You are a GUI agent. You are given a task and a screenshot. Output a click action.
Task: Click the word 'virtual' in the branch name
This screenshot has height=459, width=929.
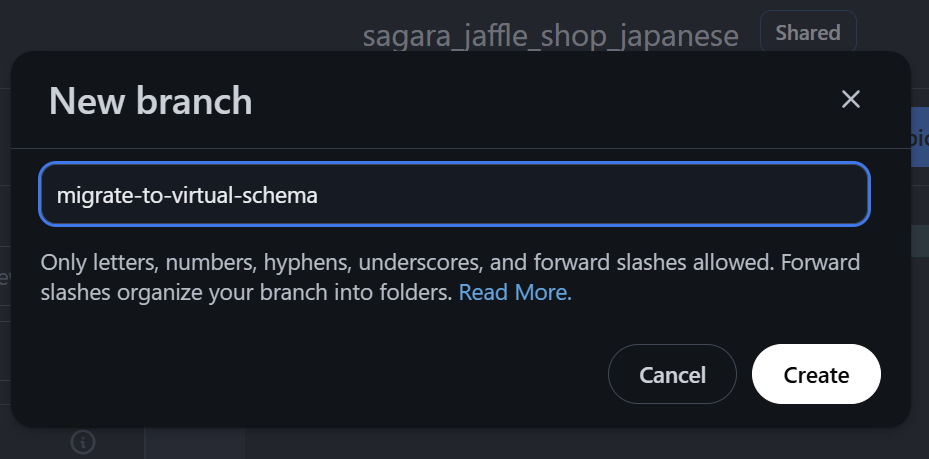[207, 195]
